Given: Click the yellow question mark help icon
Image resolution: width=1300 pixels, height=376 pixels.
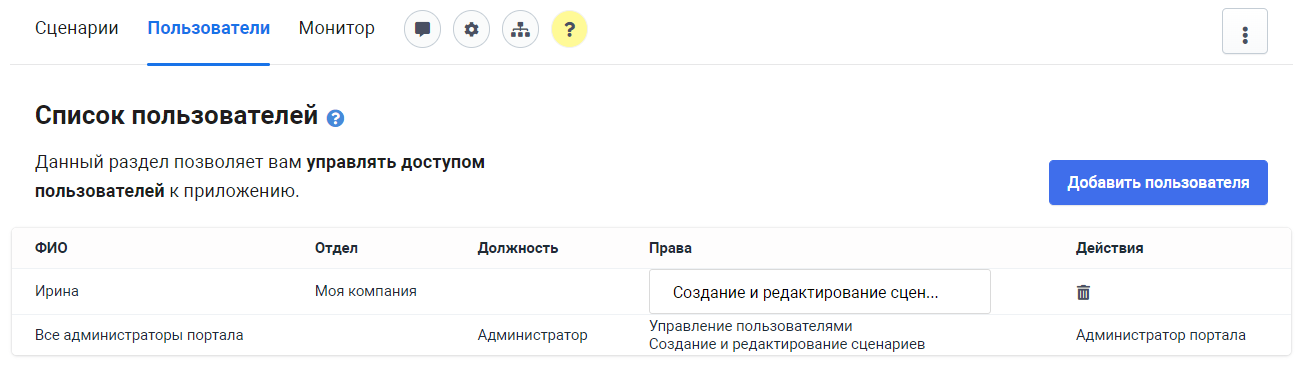Looking at the screenshot, I should [569, 29].
